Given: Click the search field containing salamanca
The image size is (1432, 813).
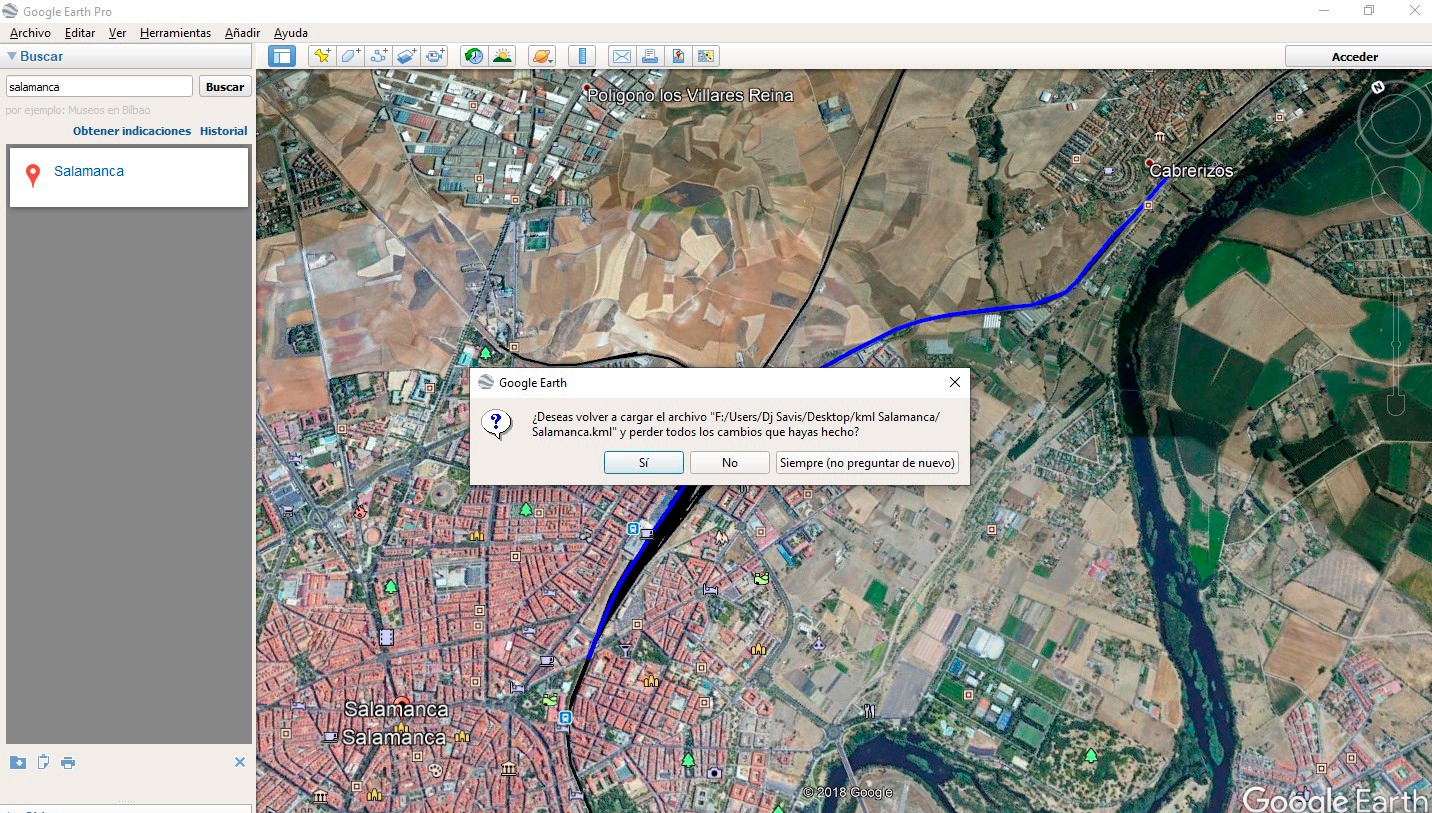Looking at the screenshot, I should (99, 87).
